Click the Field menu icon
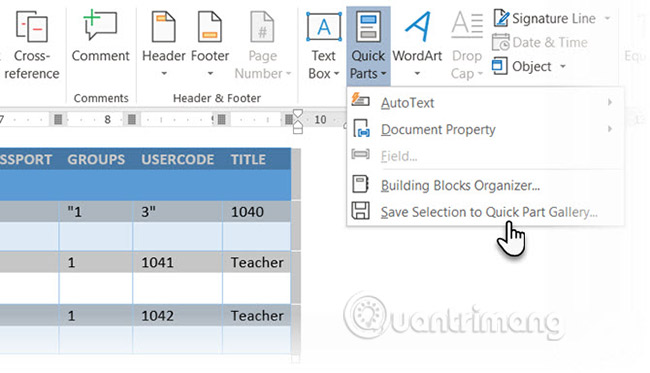This screenshot has width=650, height=373. pos(360,155)
